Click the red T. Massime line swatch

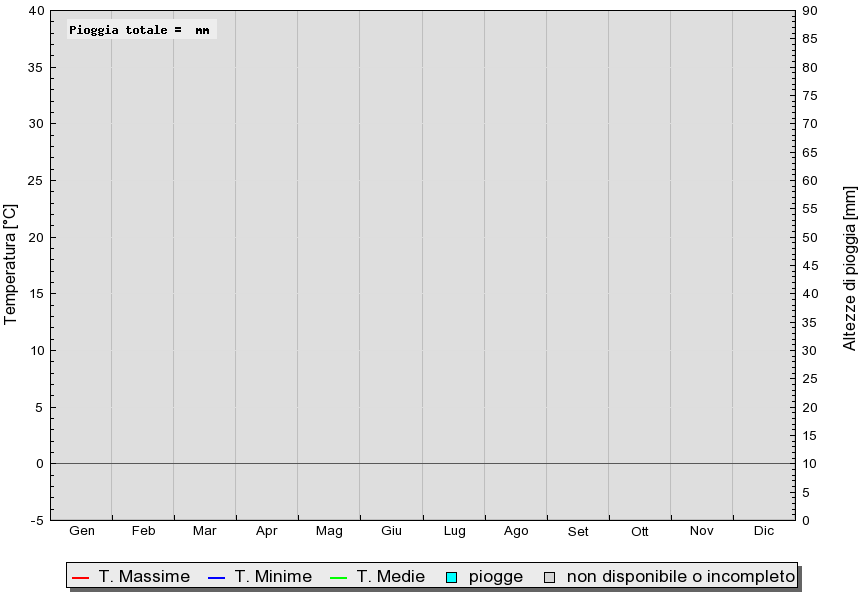[x=81, y=577]
